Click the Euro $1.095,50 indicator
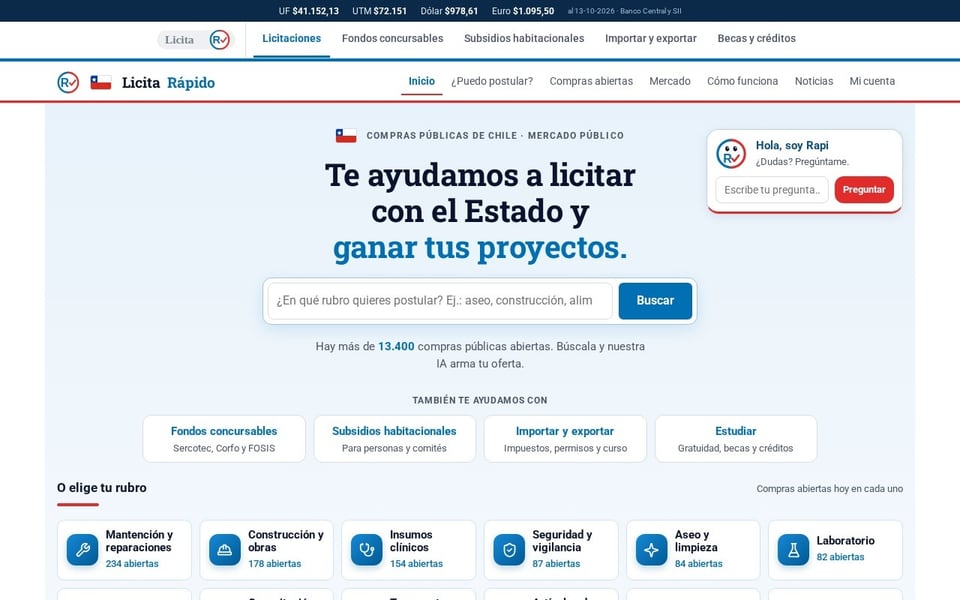 pyautogui.click(x=523, y=11)
